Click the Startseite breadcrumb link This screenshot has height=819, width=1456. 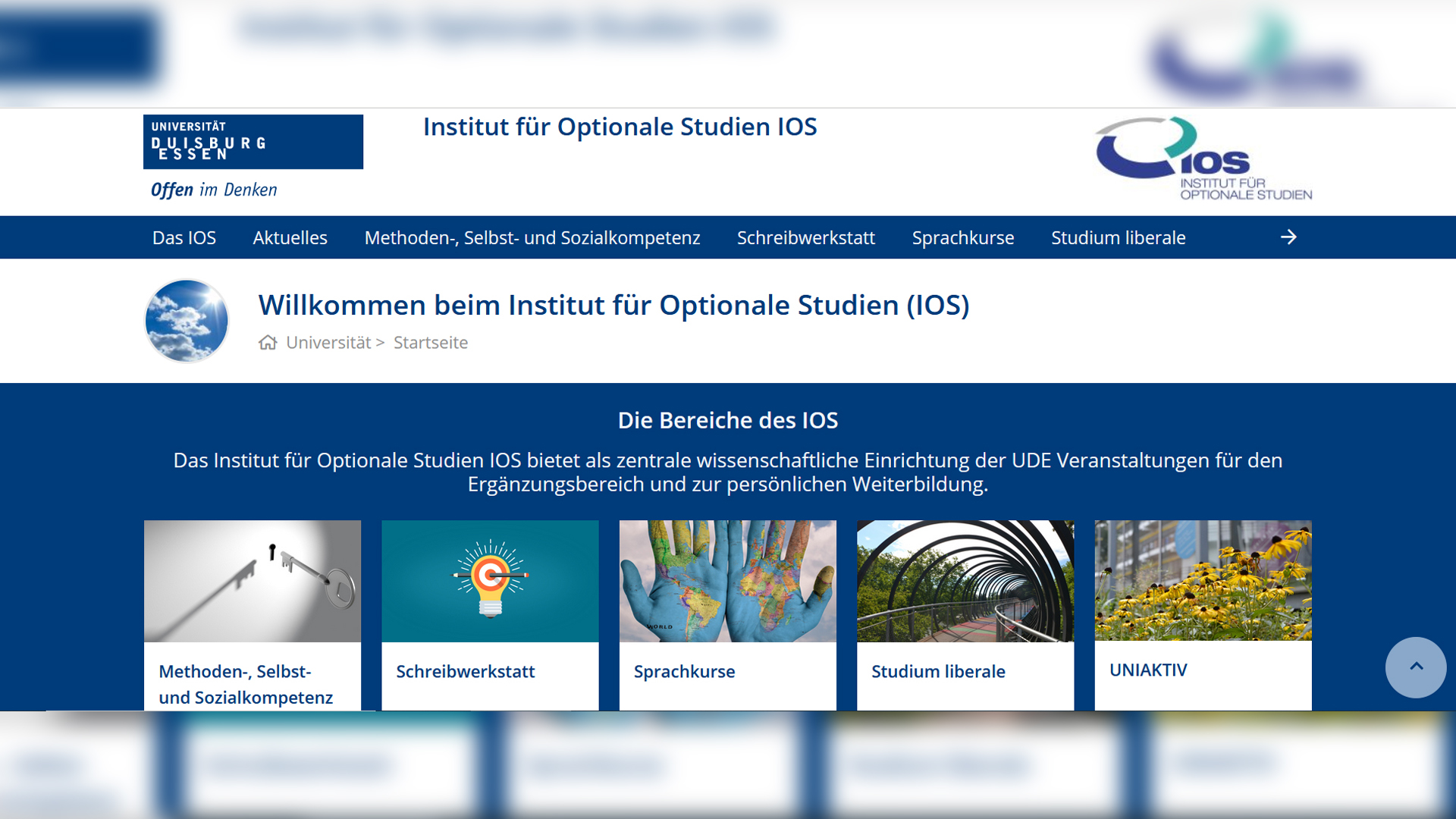point(430,343)
